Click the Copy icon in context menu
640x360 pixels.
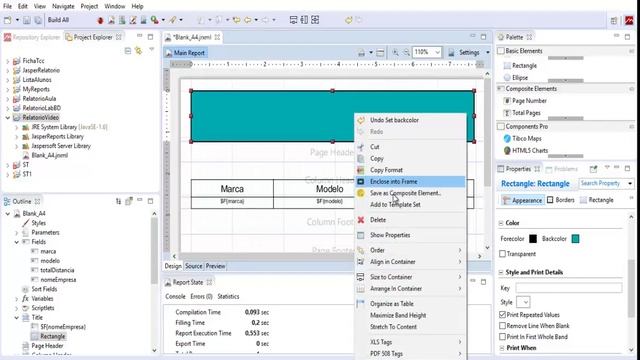point(361,158)
